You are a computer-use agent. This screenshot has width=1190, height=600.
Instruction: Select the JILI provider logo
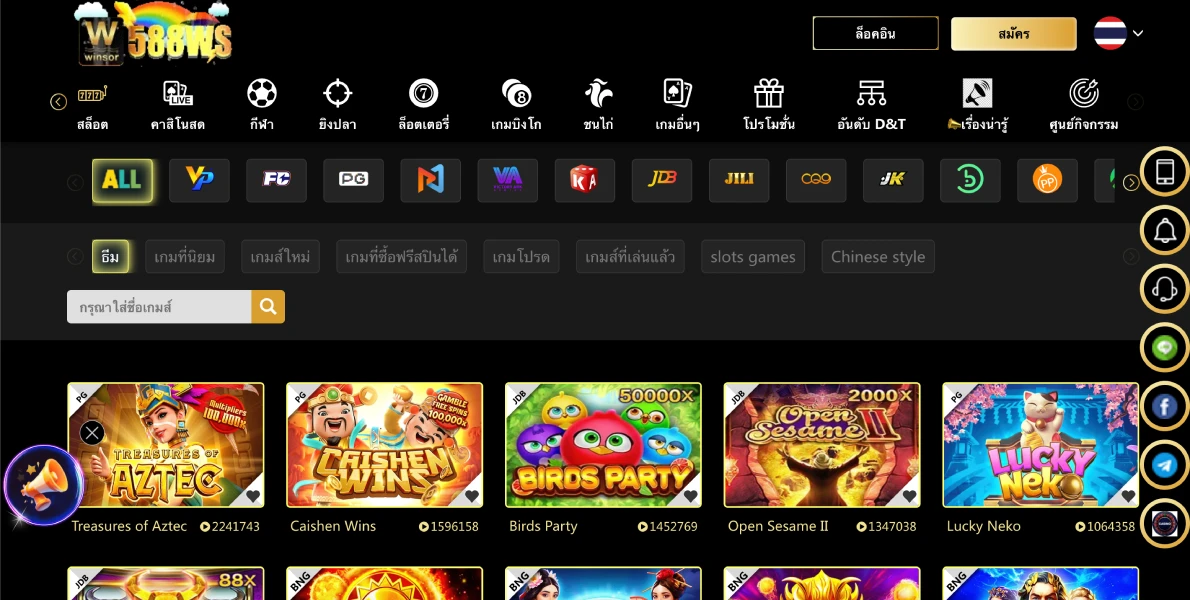[739, 180]
